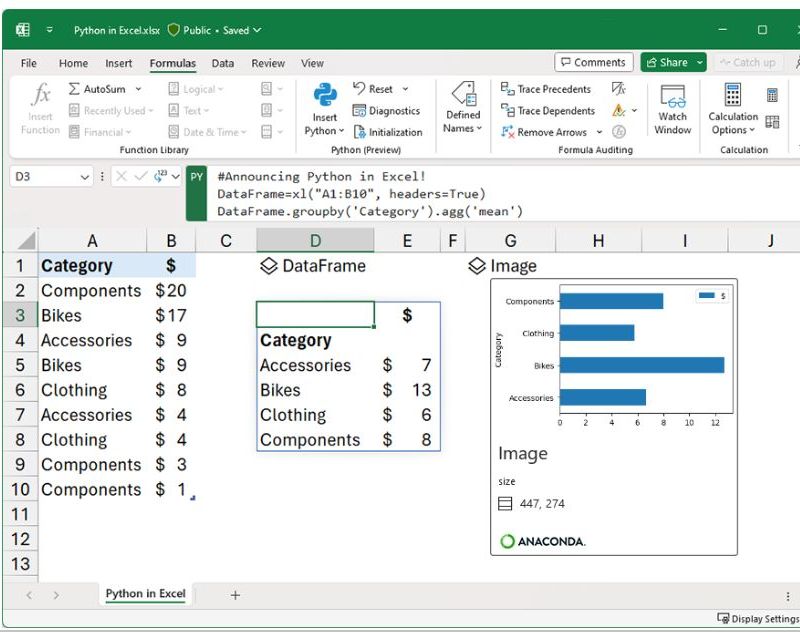Switch to the View tab

(312, 63)
